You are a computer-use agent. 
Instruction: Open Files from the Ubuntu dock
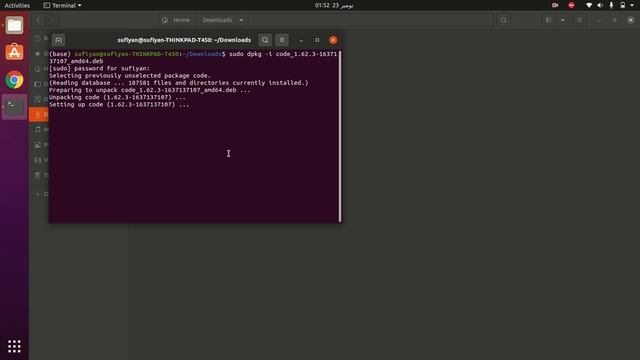pyautogui.click(x=14, y=25)
